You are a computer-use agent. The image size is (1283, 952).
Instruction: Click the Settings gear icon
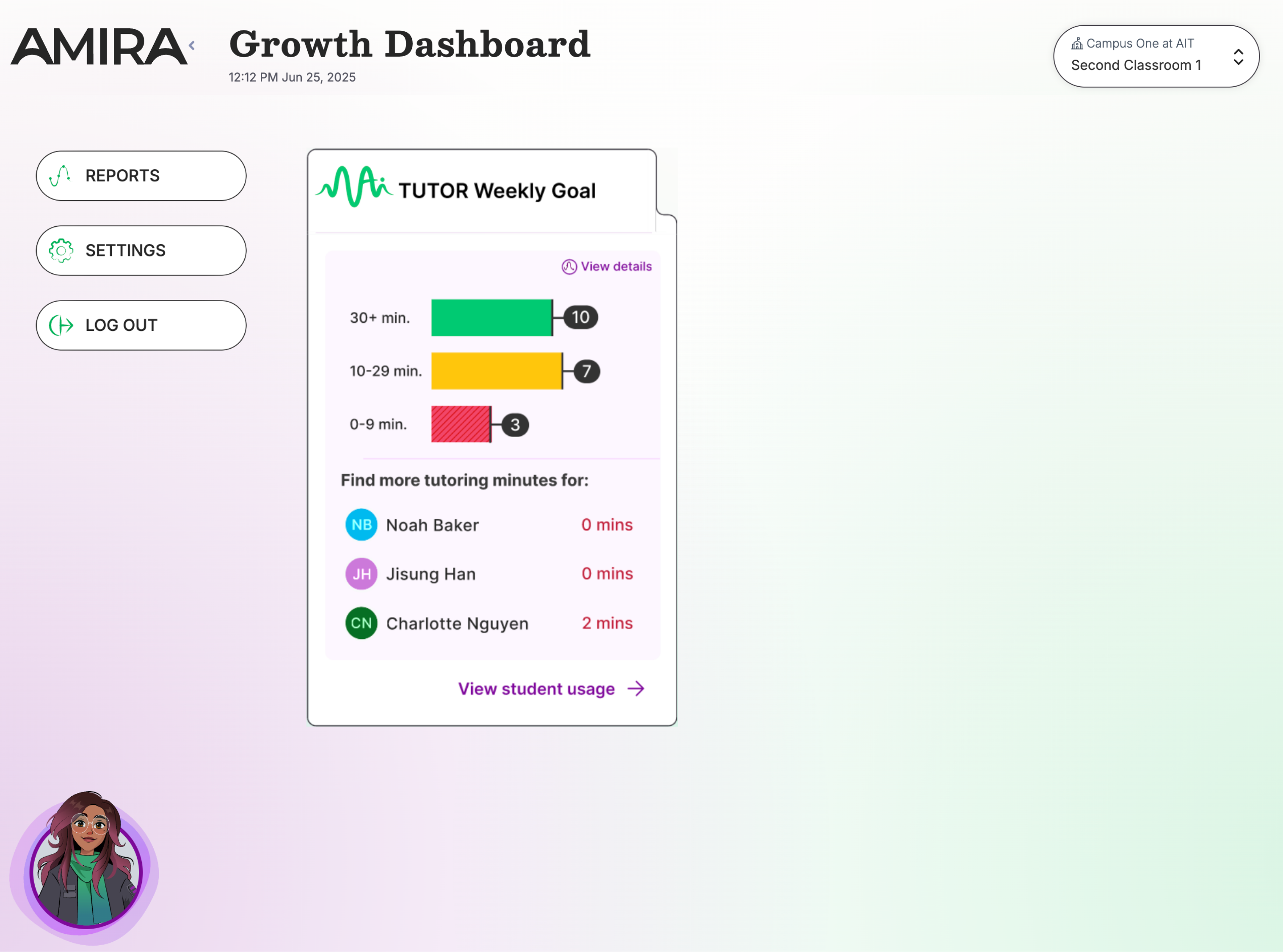pyautogui.click(x=61, y=250)
